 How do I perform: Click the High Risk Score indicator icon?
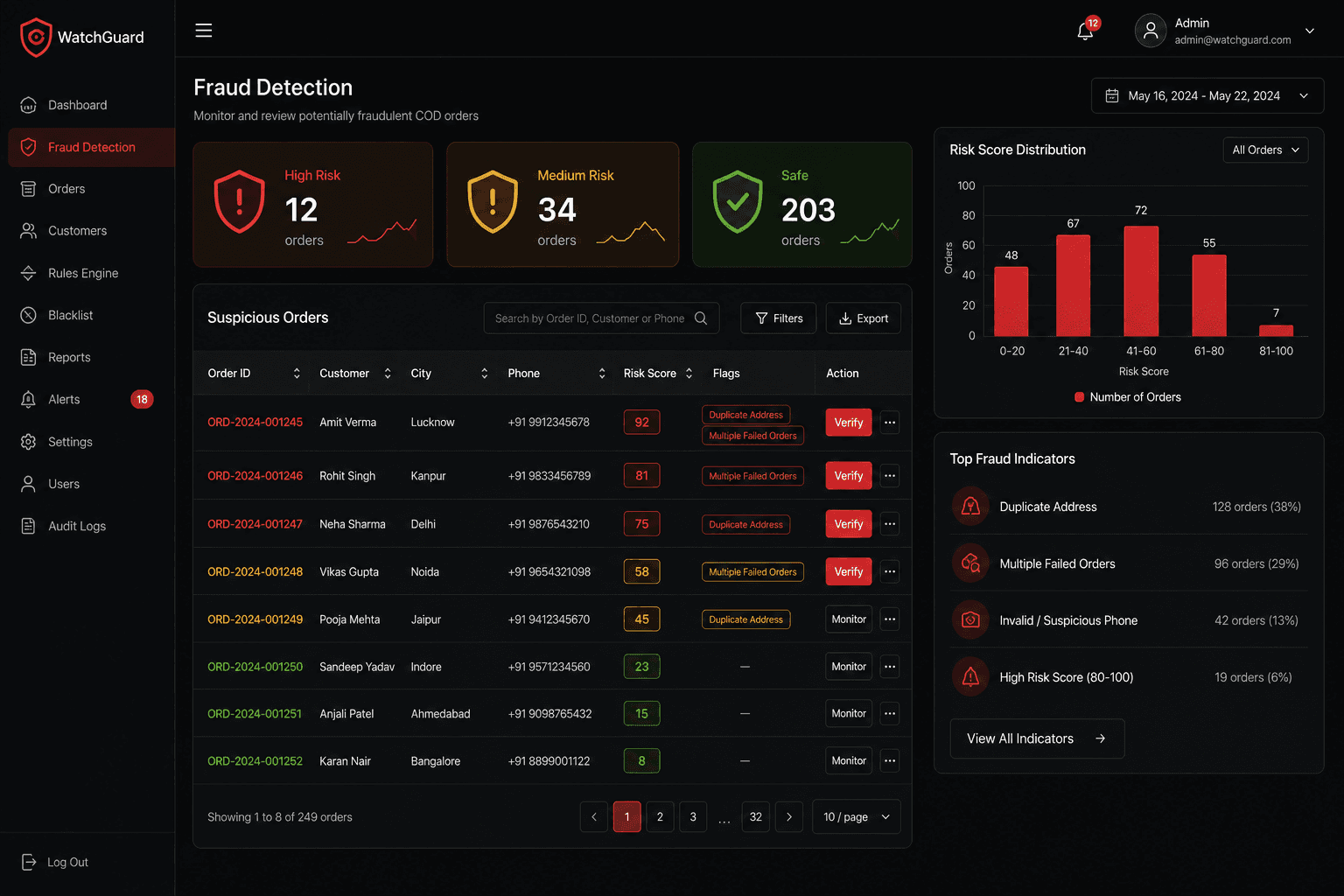[x=970, y=677]
